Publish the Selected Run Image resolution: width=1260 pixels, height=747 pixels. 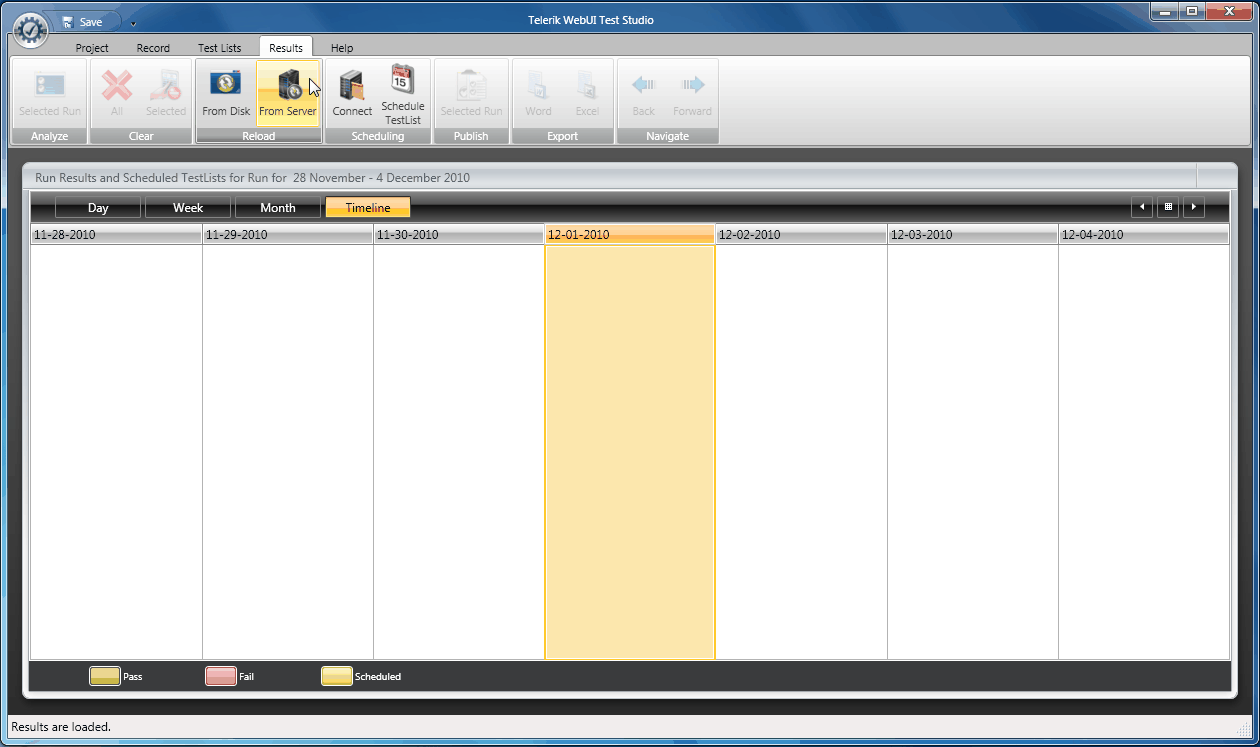471,94
